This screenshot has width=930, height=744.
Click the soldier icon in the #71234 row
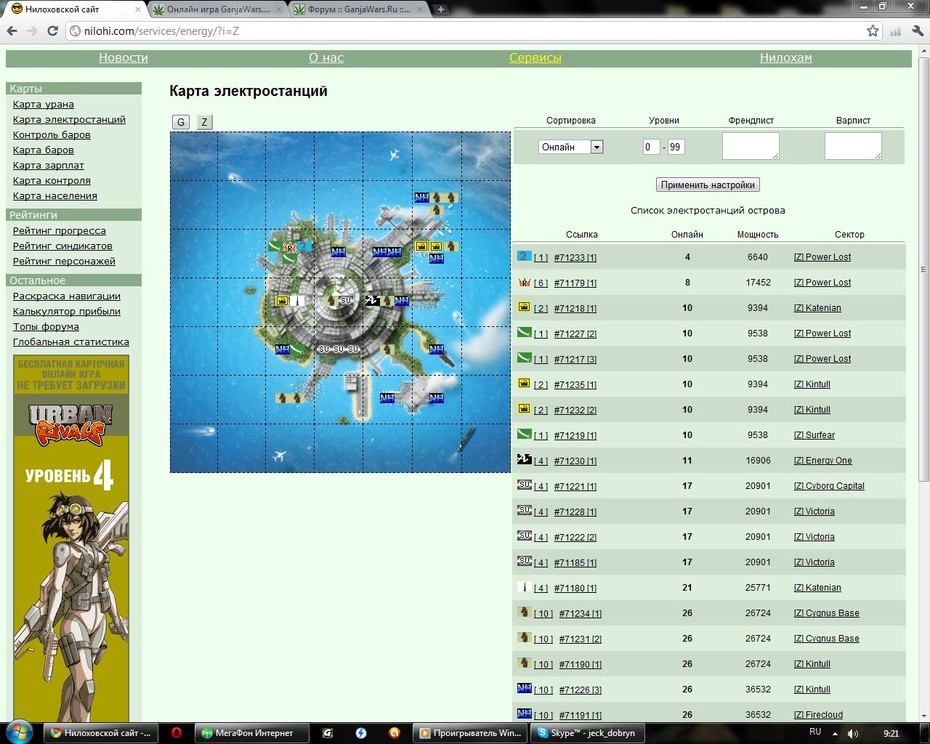(x=524, y=612)
